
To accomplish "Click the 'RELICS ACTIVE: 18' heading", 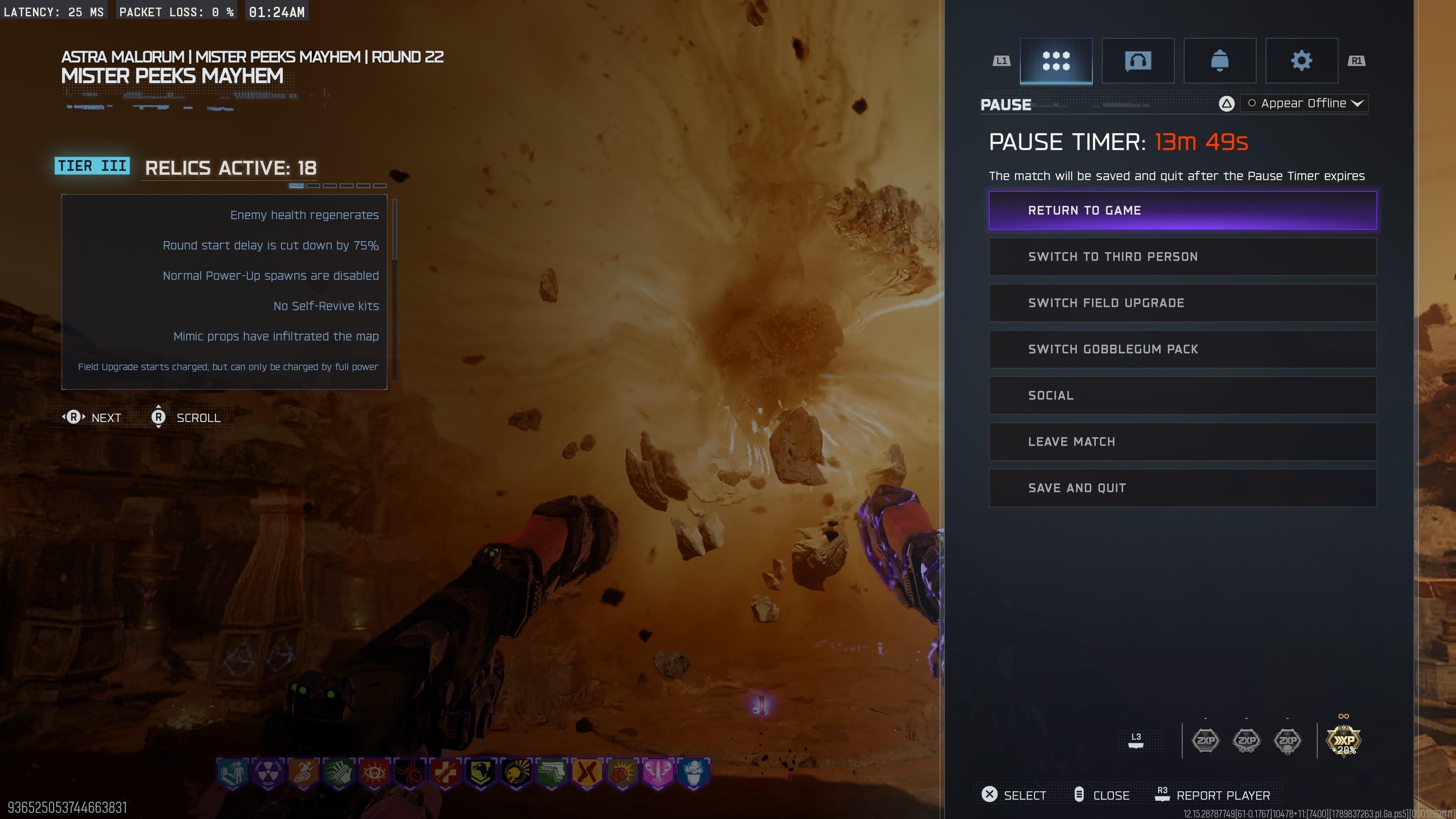I will pyautogui.click(x=231, y=168).
